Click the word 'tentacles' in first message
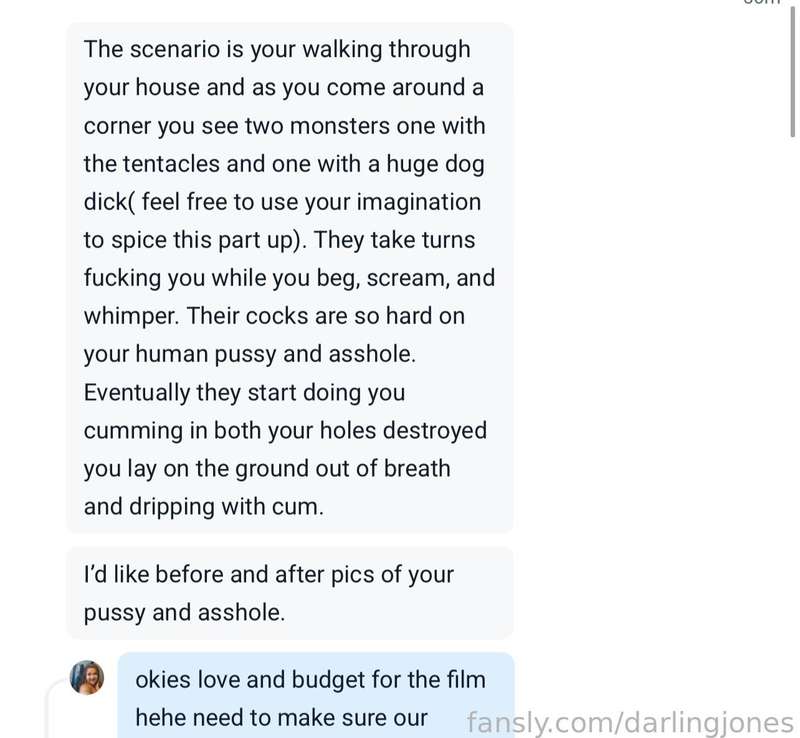Viewport: 800px width, 738px height. click(171, 164)
